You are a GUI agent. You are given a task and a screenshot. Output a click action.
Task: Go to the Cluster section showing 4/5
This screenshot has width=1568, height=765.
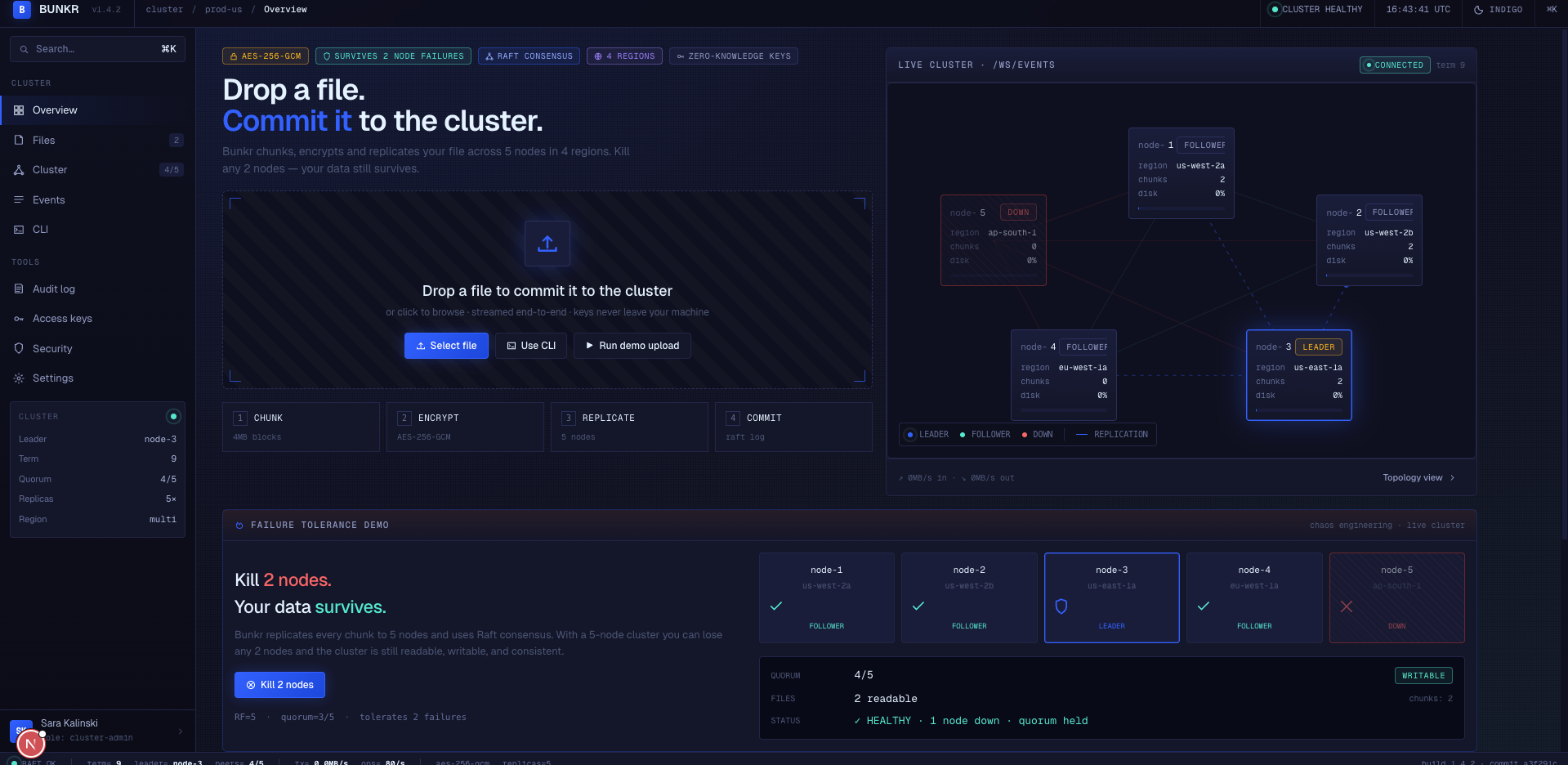point(97,170)
